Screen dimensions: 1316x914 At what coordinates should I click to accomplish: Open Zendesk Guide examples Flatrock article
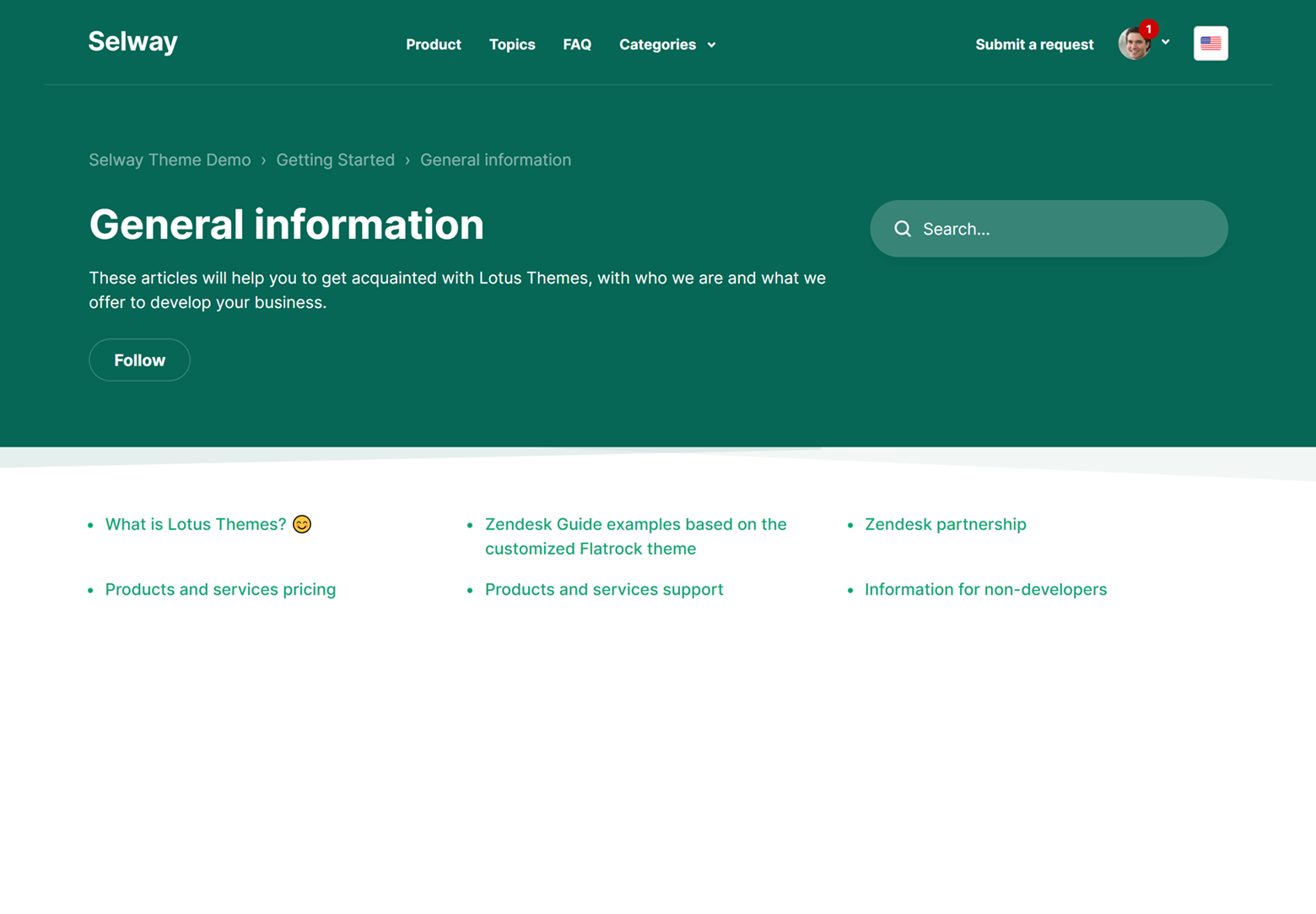[635, 537]
